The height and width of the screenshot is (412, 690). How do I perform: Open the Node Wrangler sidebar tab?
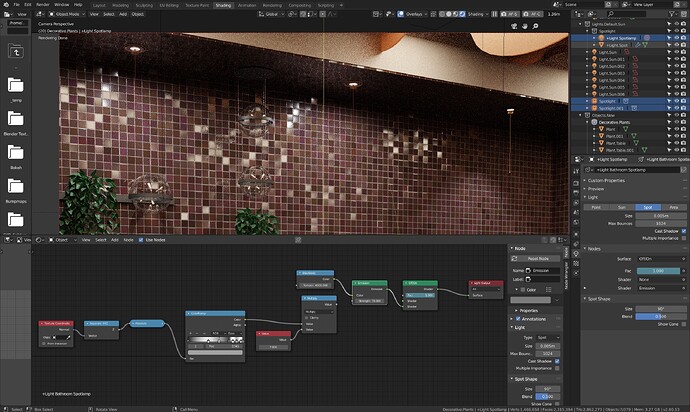pos(566,276)
